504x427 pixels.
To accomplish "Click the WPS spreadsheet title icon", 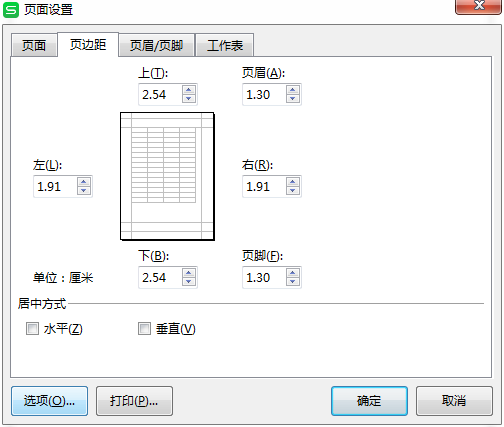I will point(11,10).
